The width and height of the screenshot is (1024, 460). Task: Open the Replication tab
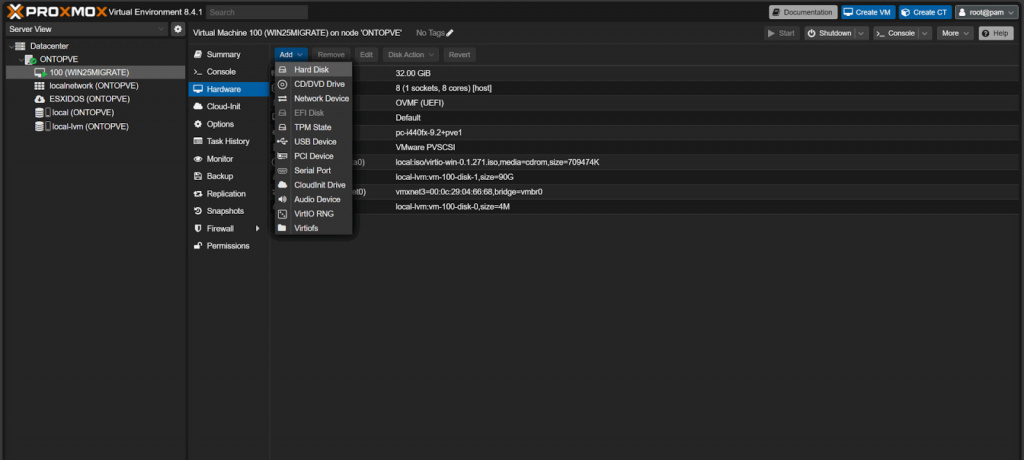tap(229, 193)
